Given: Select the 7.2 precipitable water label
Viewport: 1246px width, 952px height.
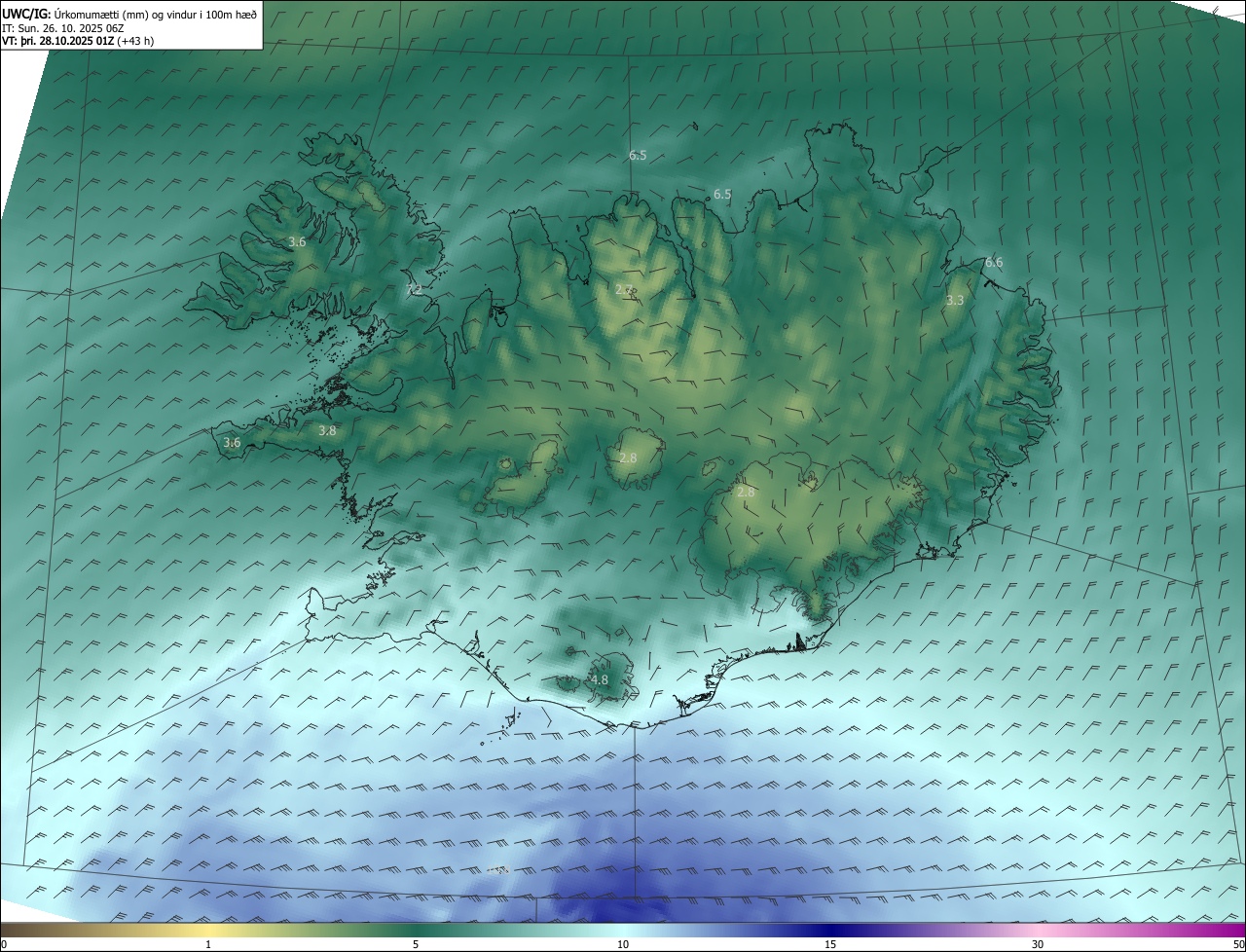Looking at the screenshot, I should point(414,289).
